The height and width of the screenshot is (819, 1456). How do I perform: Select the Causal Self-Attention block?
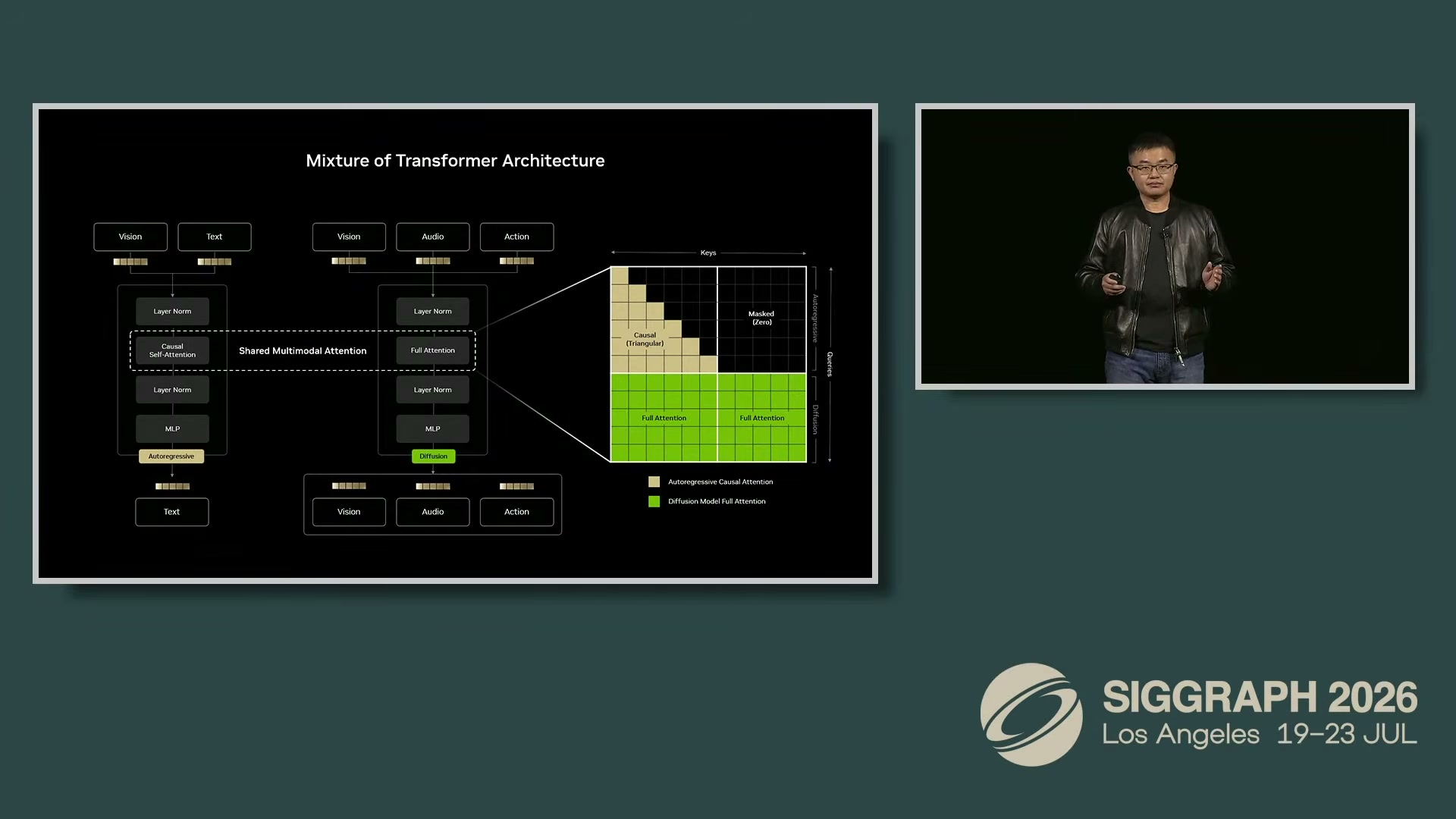click(172, 350)
